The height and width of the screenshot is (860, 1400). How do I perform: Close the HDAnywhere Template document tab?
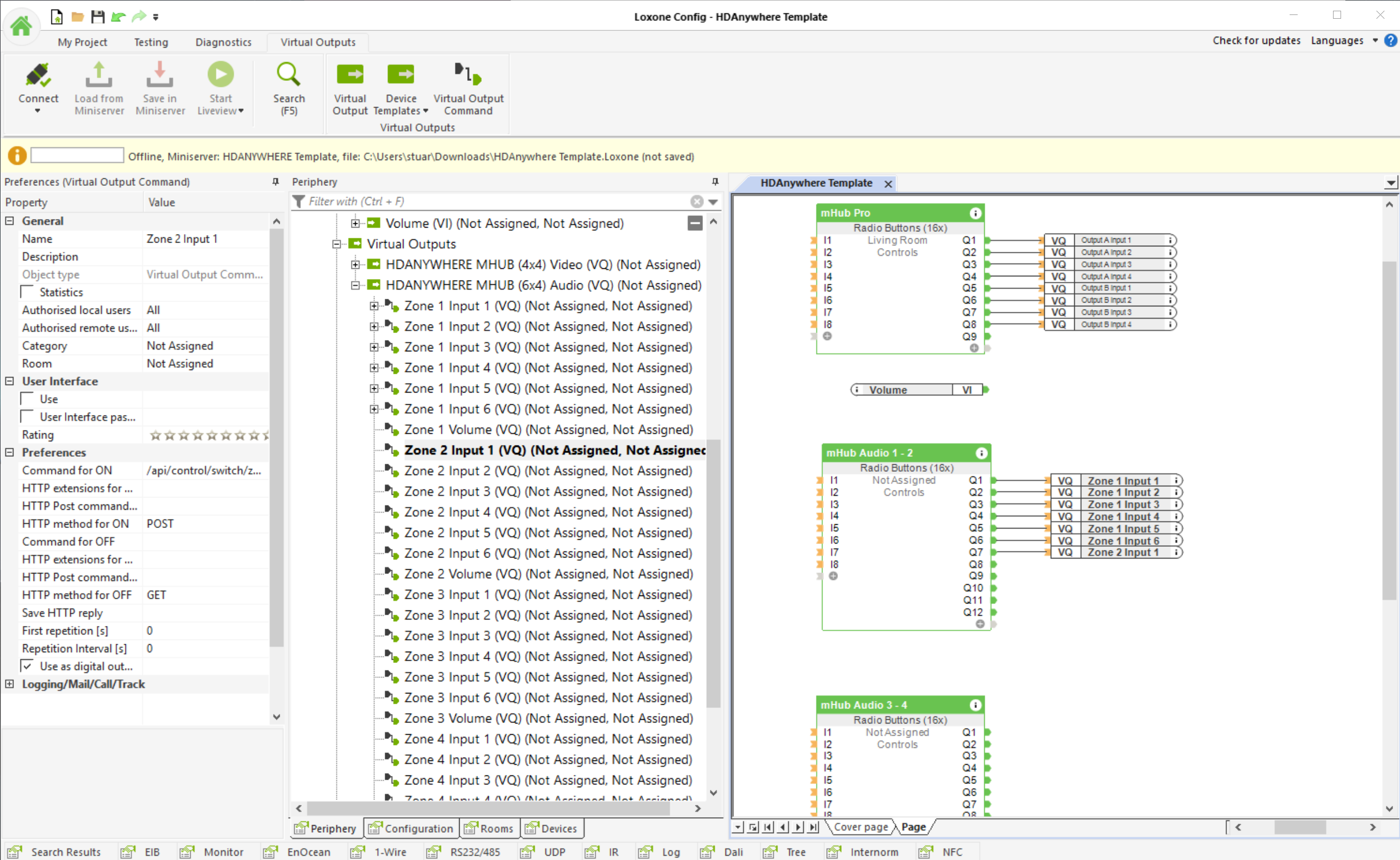pyautogui.click(x=888, y=184)
